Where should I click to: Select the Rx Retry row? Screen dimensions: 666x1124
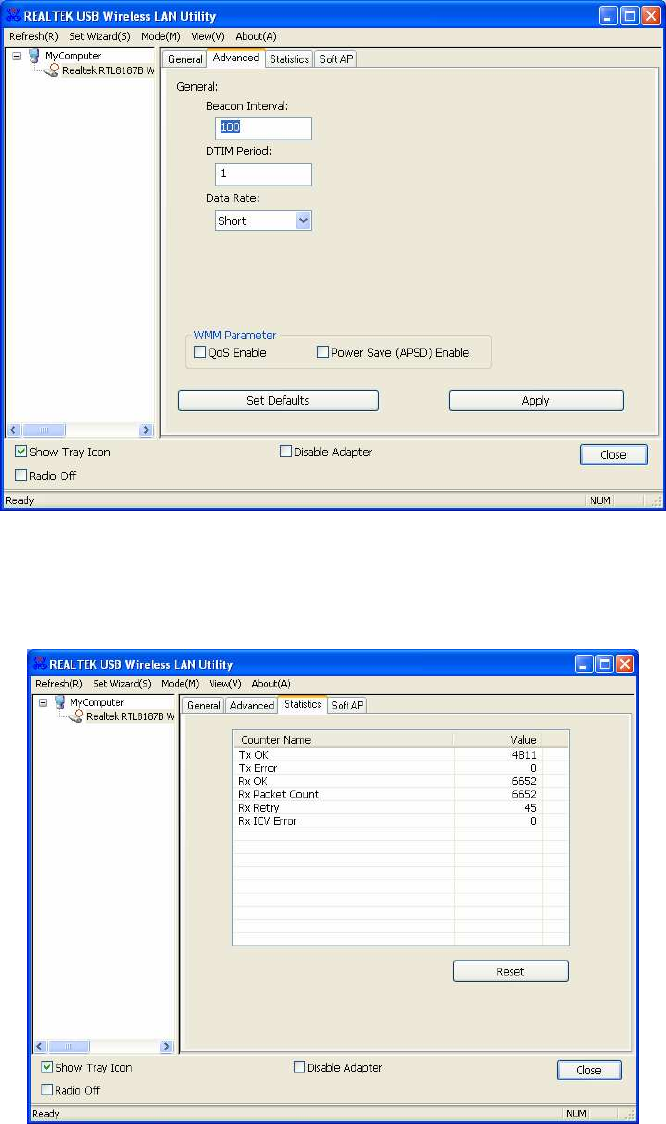point(401,808)
